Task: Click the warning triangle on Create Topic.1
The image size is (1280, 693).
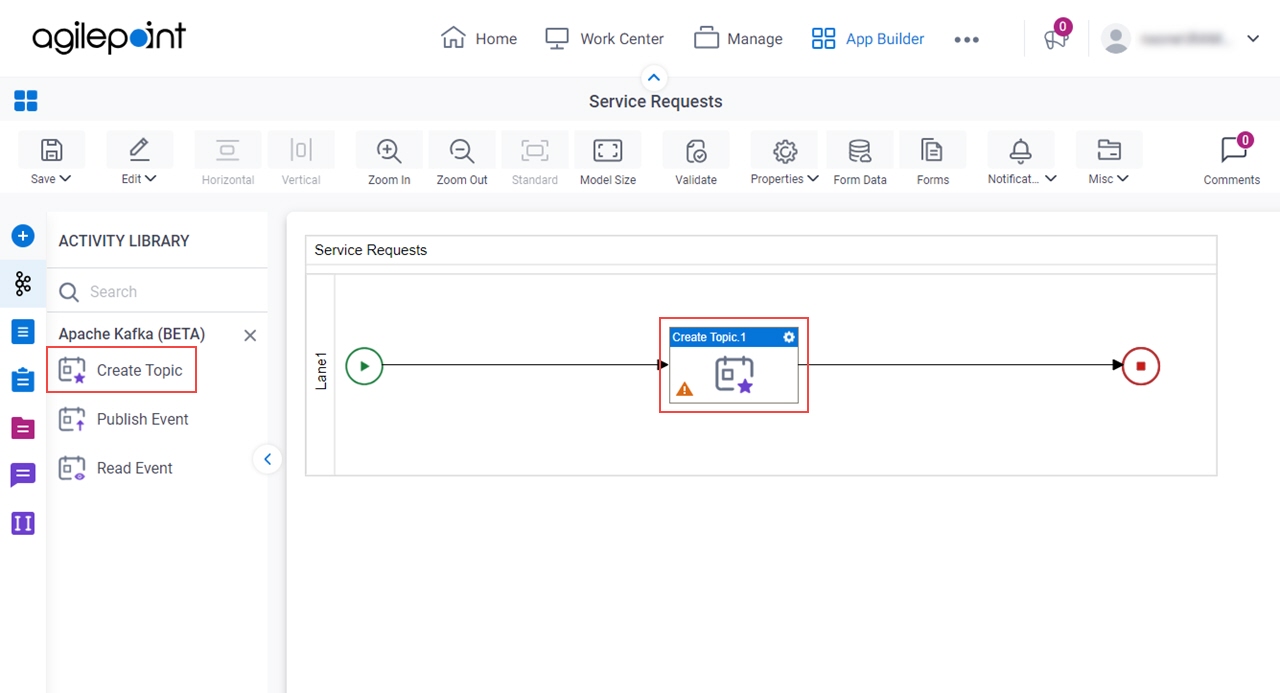Action: [684, 389]
